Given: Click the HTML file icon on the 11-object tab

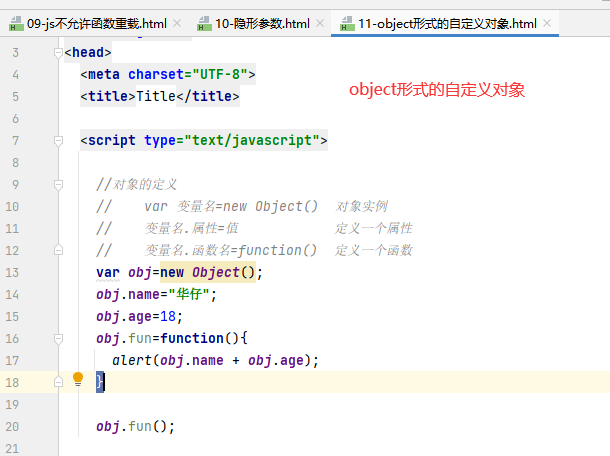Looking at the screenshot, I should 347,24.
